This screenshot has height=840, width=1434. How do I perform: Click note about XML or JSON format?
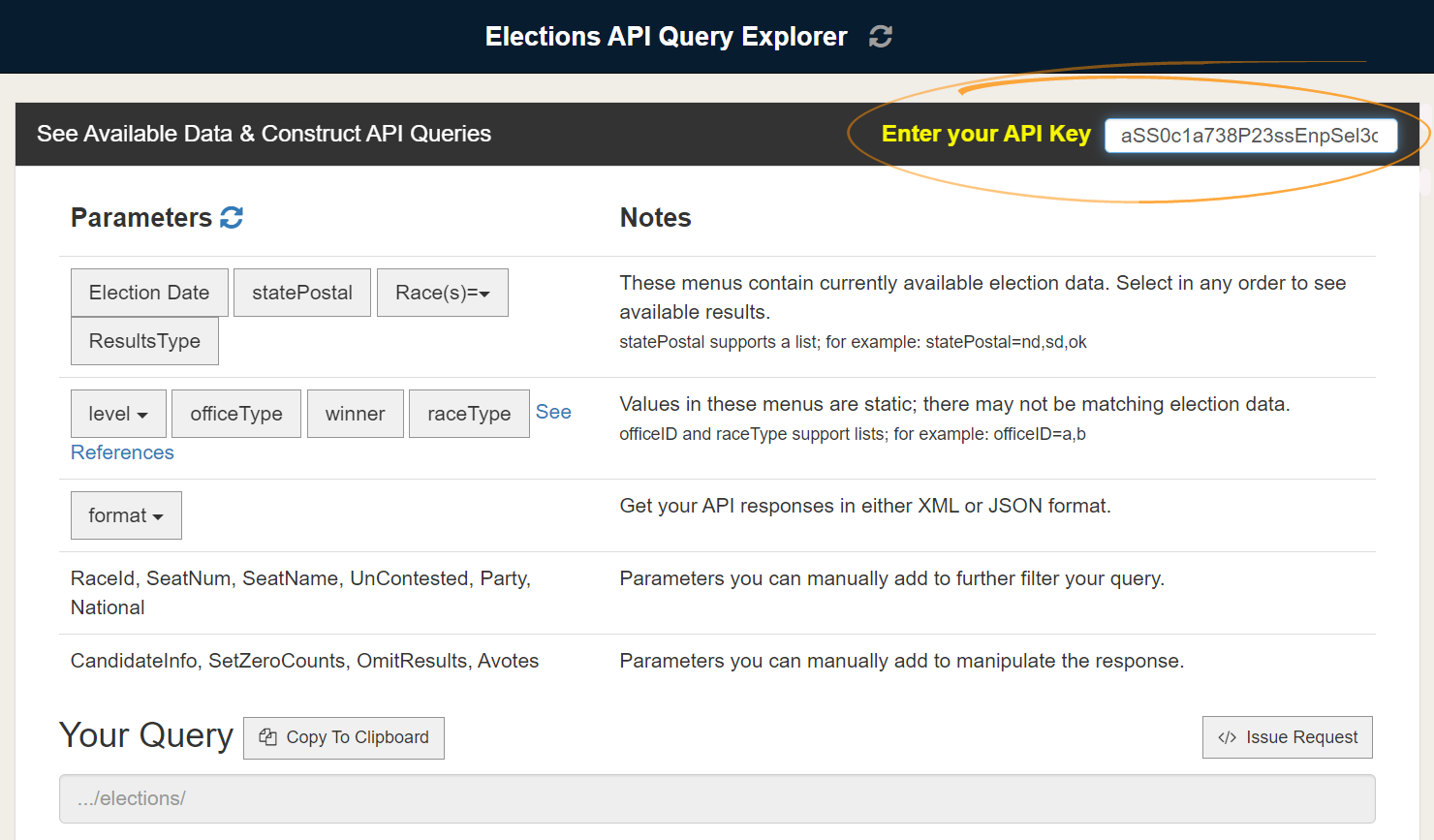point(865,506)
